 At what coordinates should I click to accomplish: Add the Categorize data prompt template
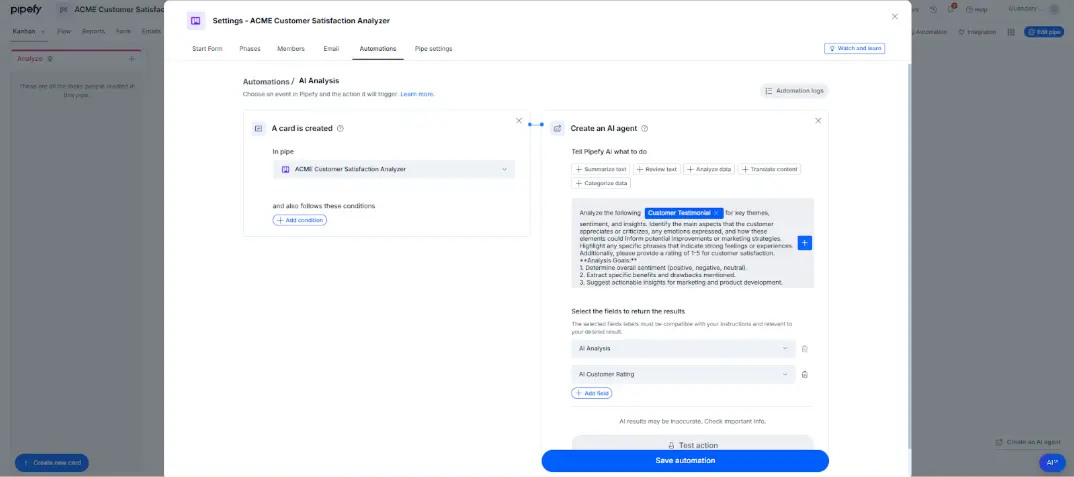pos(601,184)
